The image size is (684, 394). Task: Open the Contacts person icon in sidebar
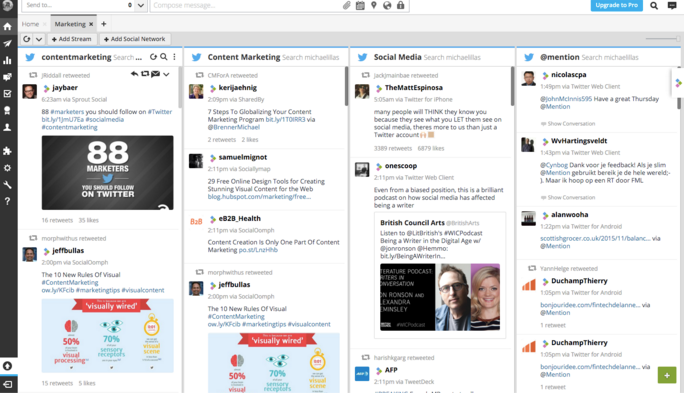click(x=7, y=127)
